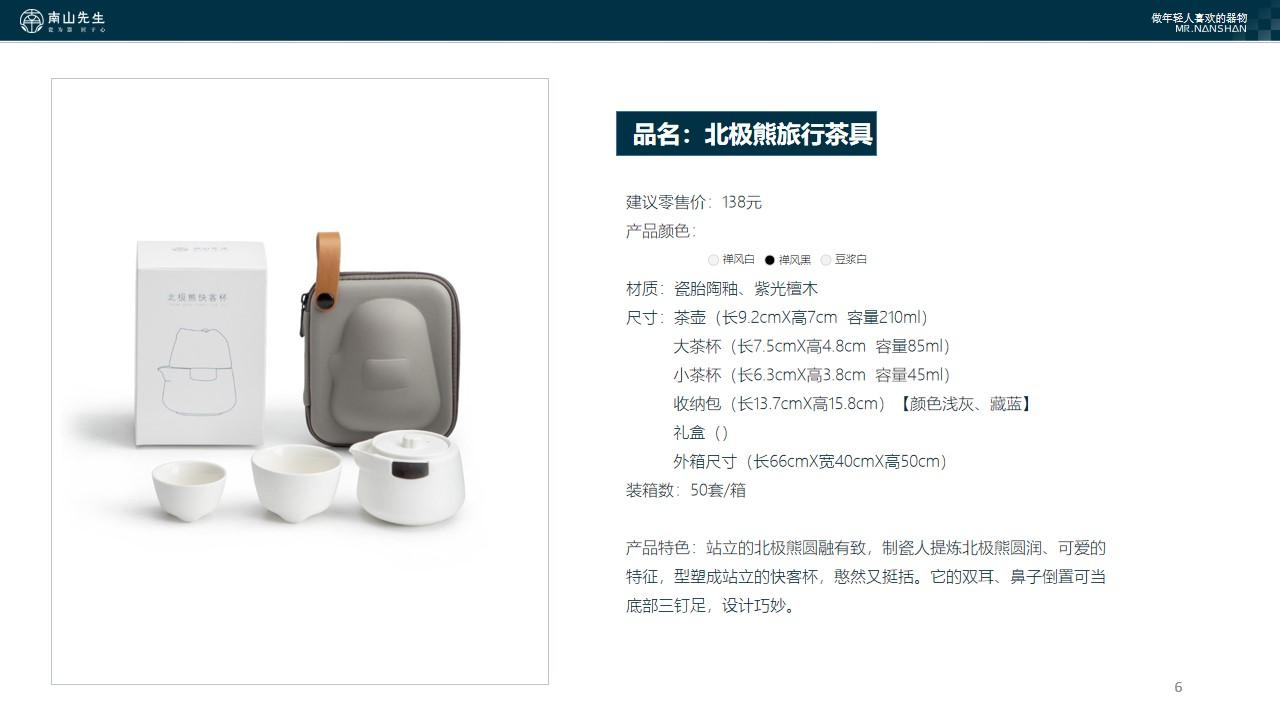Select the 禅风黑 black color dot
Viewport: 1280px width, 720px height.
coord(769,260)
